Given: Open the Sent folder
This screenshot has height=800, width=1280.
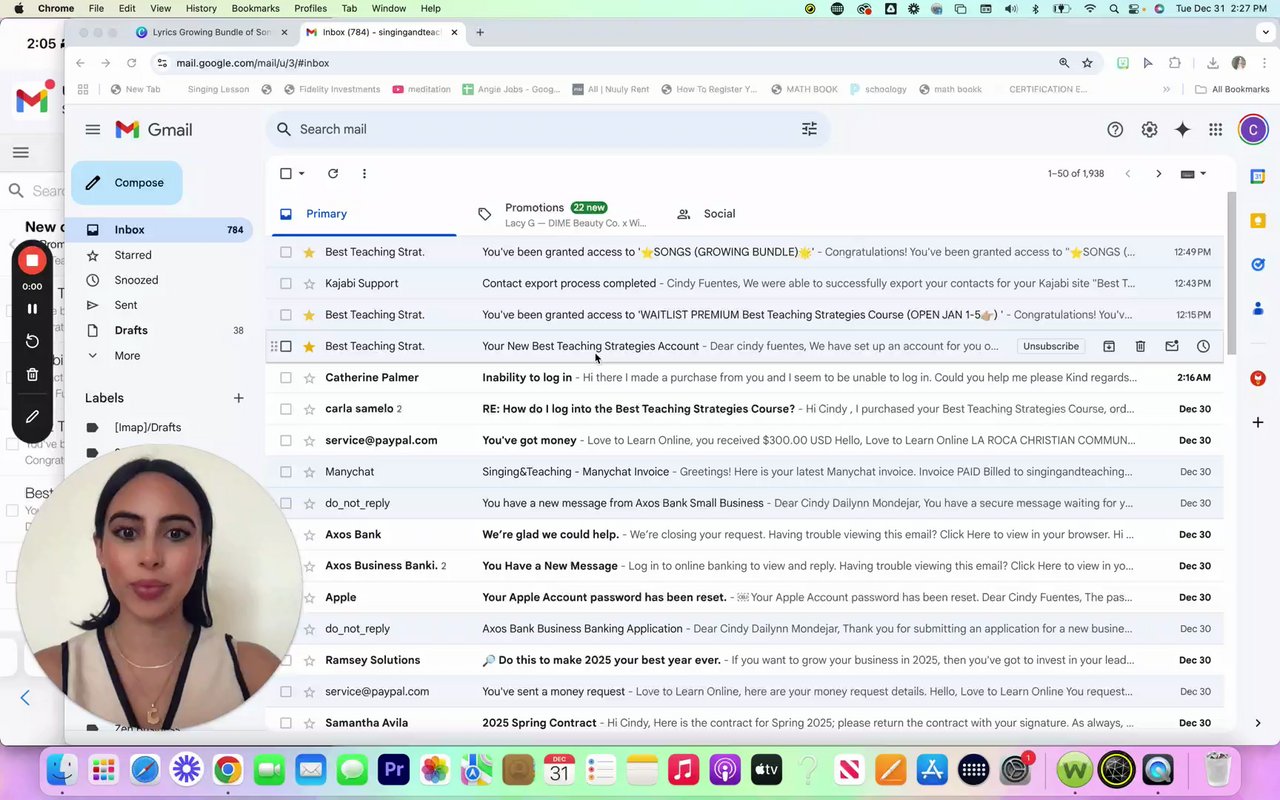Looking at the screenshot, I should pos(126,305).
